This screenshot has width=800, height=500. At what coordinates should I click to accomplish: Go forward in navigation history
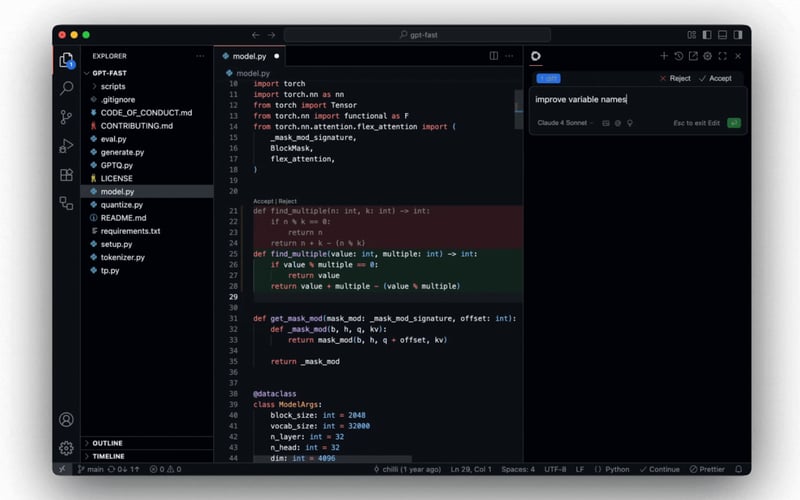point(271,35)
